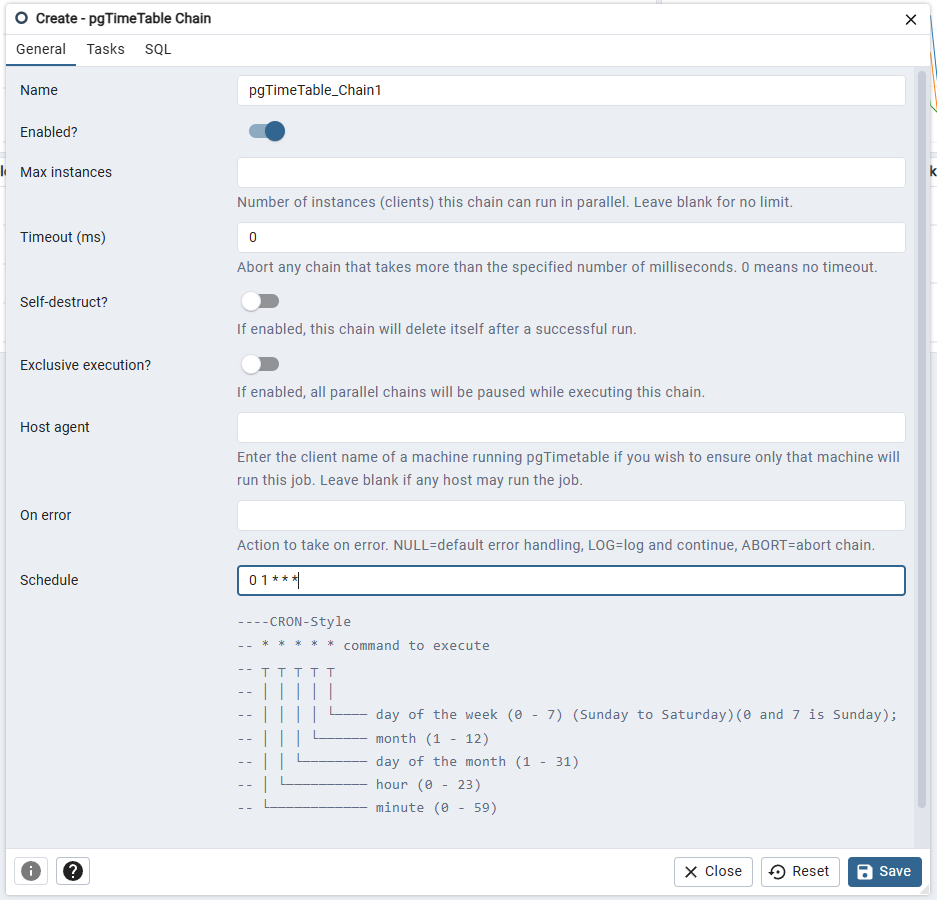937x900 pixels.
Task: Focus the Name input field
Action: tap(571, 90)
